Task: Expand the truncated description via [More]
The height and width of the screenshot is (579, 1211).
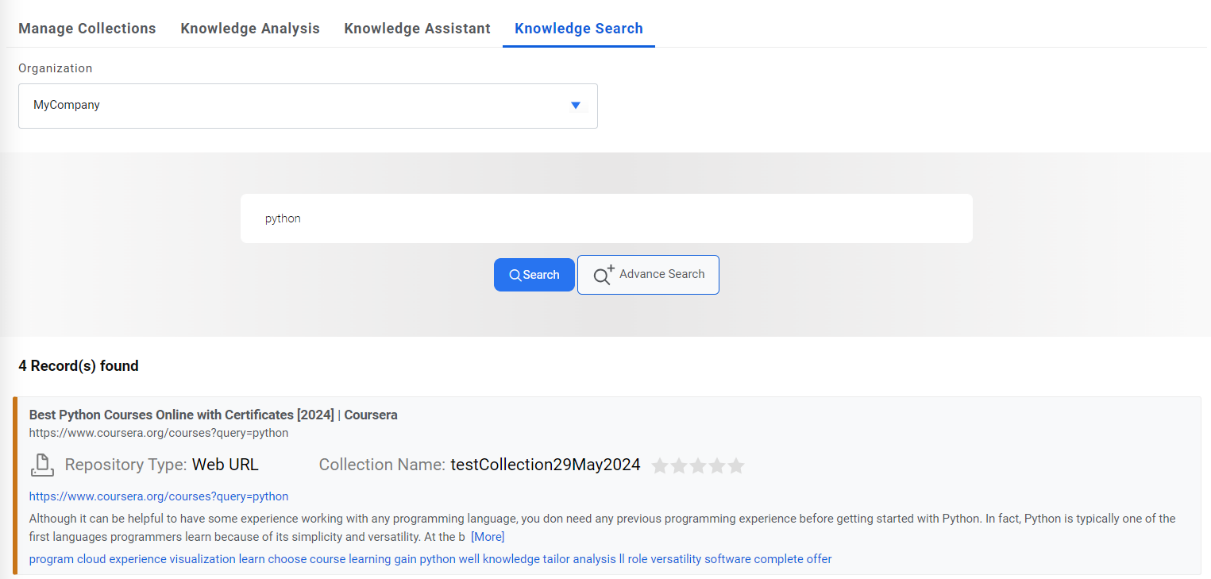Action: (x=488, y=537)
